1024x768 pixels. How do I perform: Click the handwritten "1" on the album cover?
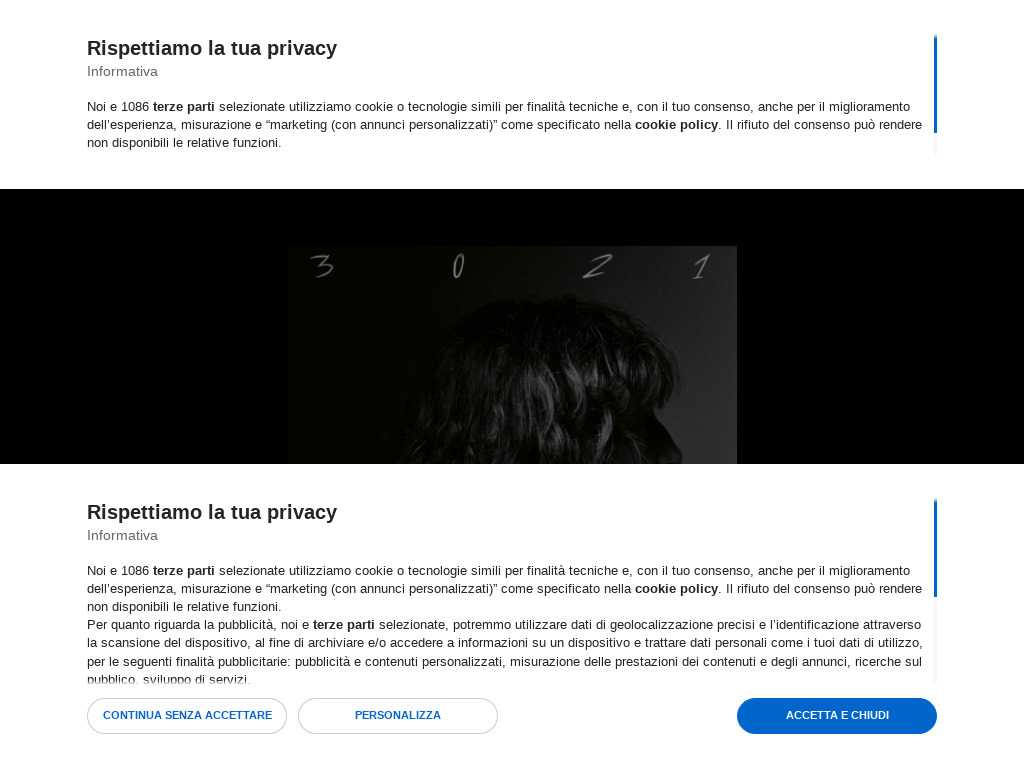click(701, 267)
